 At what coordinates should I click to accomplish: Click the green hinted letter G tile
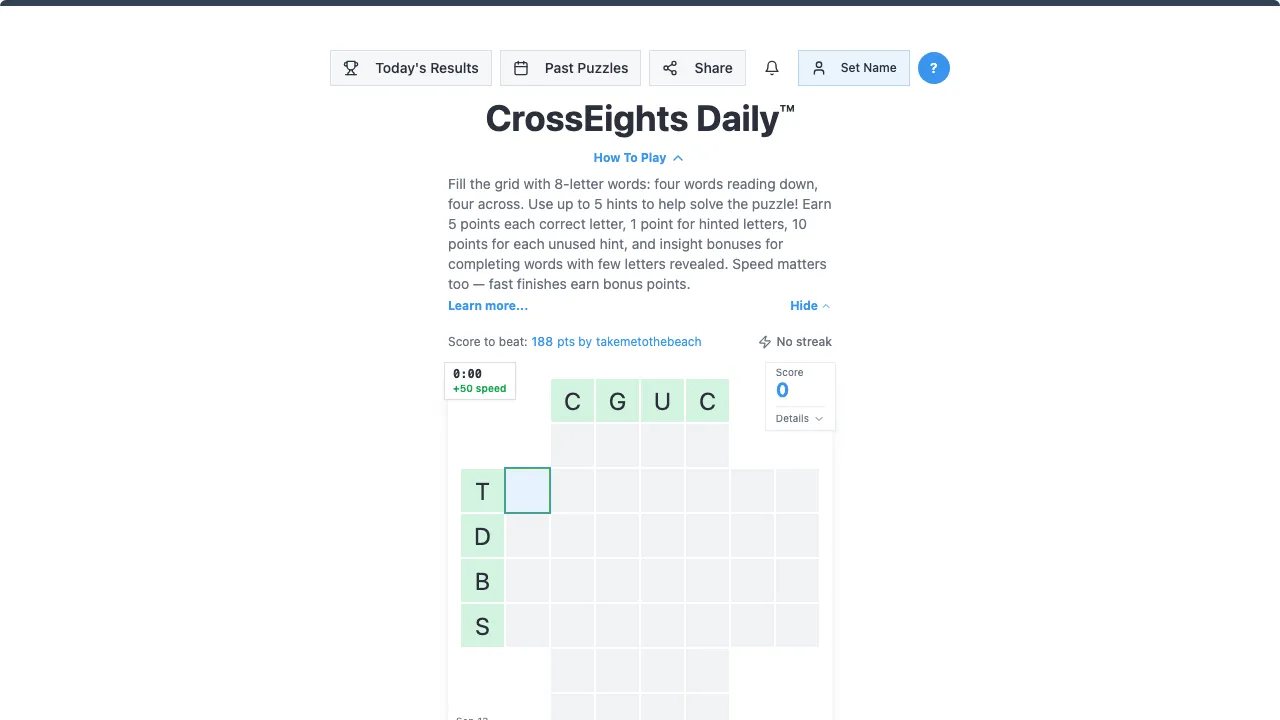tap(617, 401)
